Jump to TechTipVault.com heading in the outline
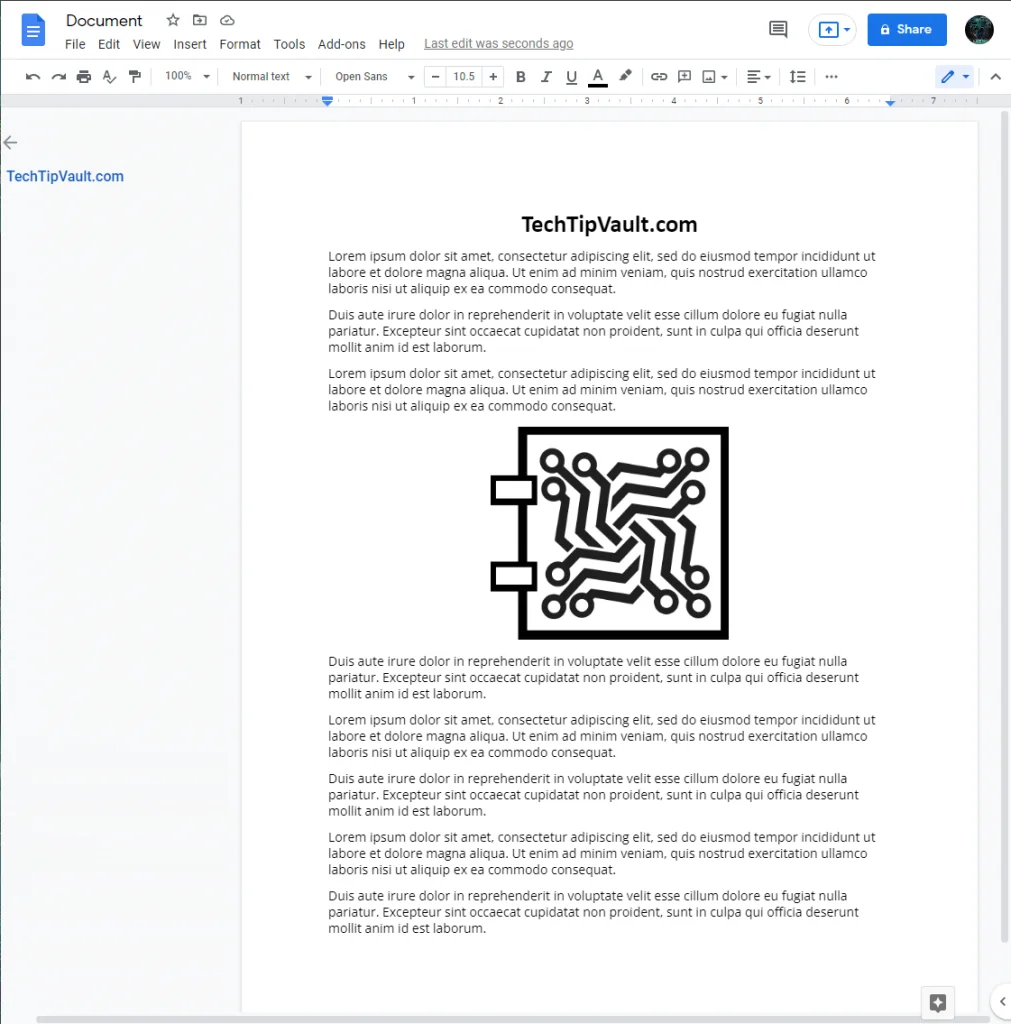Image resolution: width=1011 pixels, height=1024 pixels. 65,176
